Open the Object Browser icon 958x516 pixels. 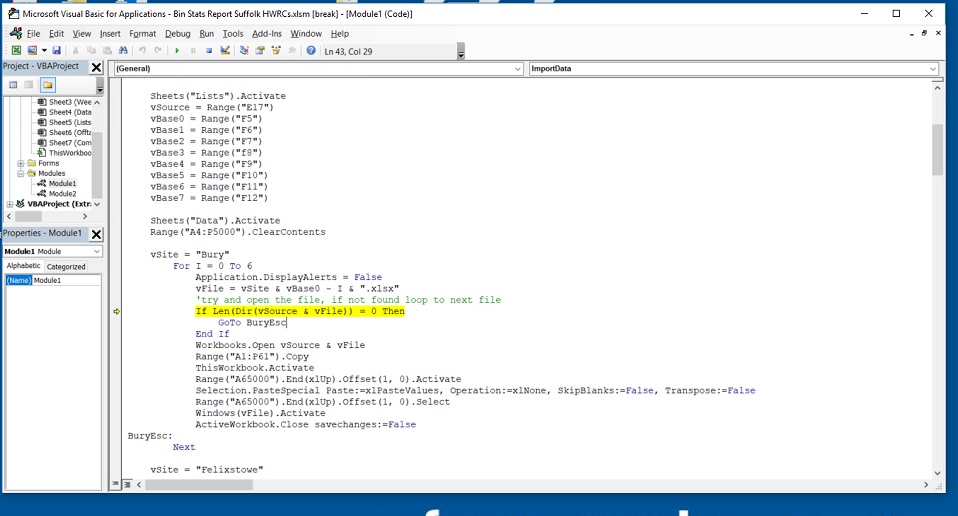tap(276, 50)
